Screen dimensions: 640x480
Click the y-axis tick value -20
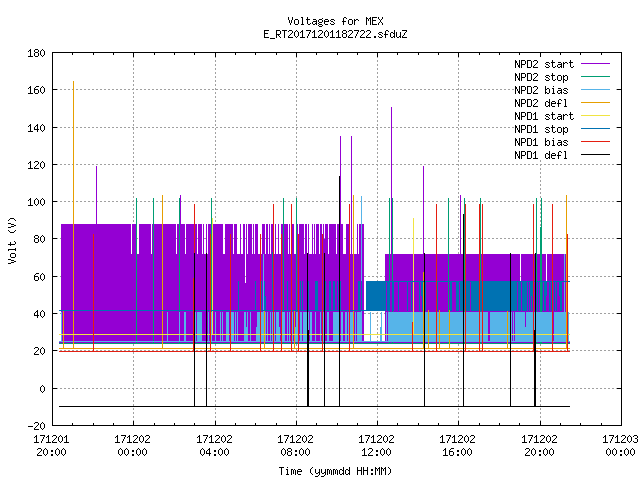click(x=36, y=426)
